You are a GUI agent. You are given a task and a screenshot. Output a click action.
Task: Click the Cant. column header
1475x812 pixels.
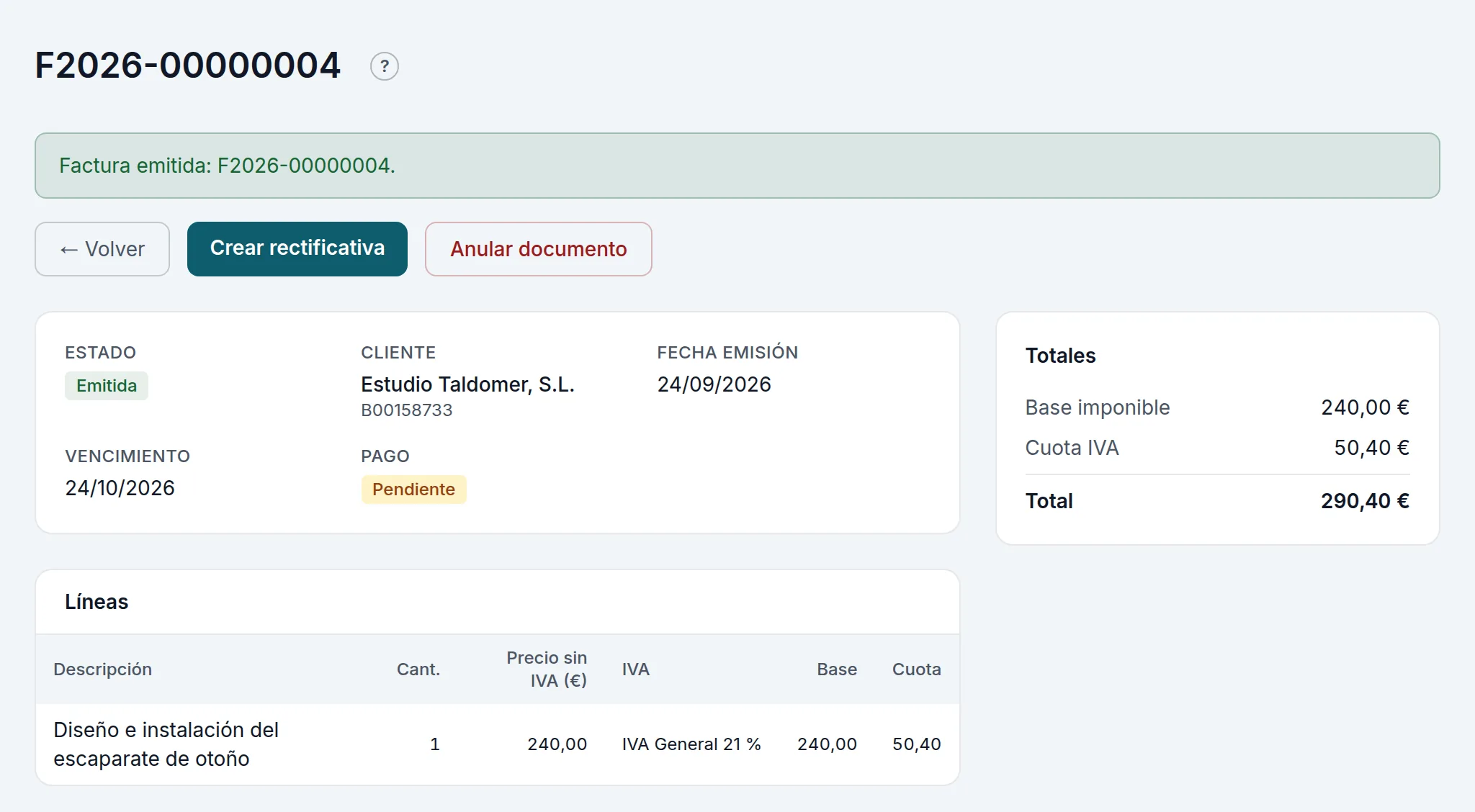(418, 669)
